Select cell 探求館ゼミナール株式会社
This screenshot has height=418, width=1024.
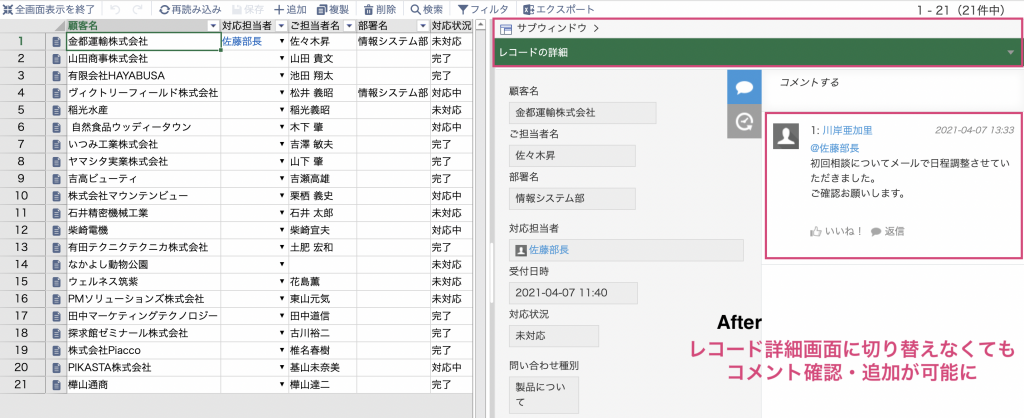[143, 333]
